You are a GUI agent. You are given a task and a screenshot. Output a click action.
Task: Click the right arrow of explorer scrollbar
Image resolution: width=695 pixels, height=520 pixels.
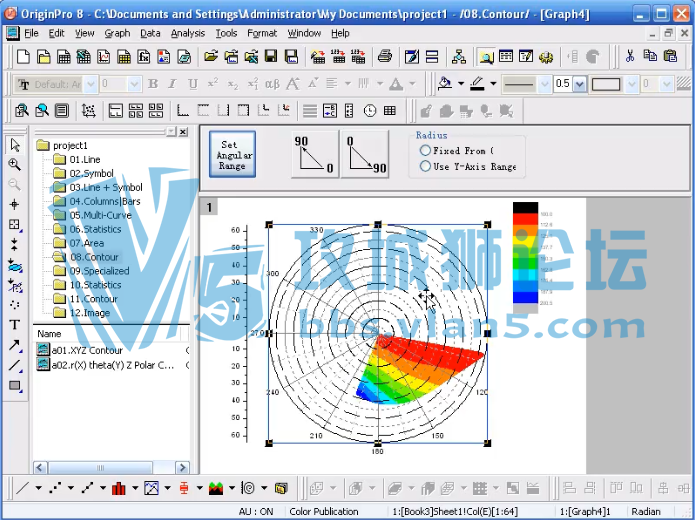coord(182,468)
